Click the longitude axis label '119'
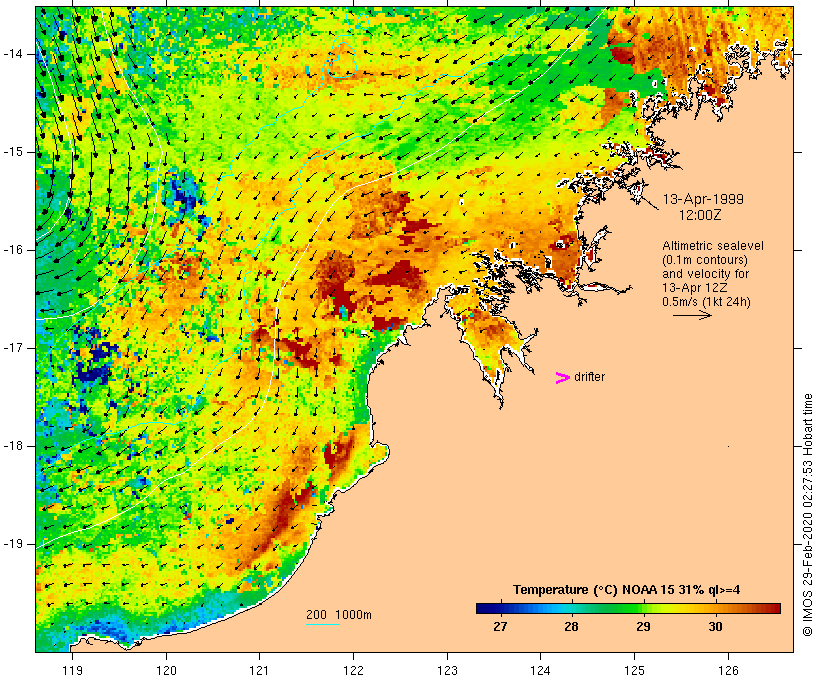The width and height of the screenshot is (820, 680). (72, 670)
